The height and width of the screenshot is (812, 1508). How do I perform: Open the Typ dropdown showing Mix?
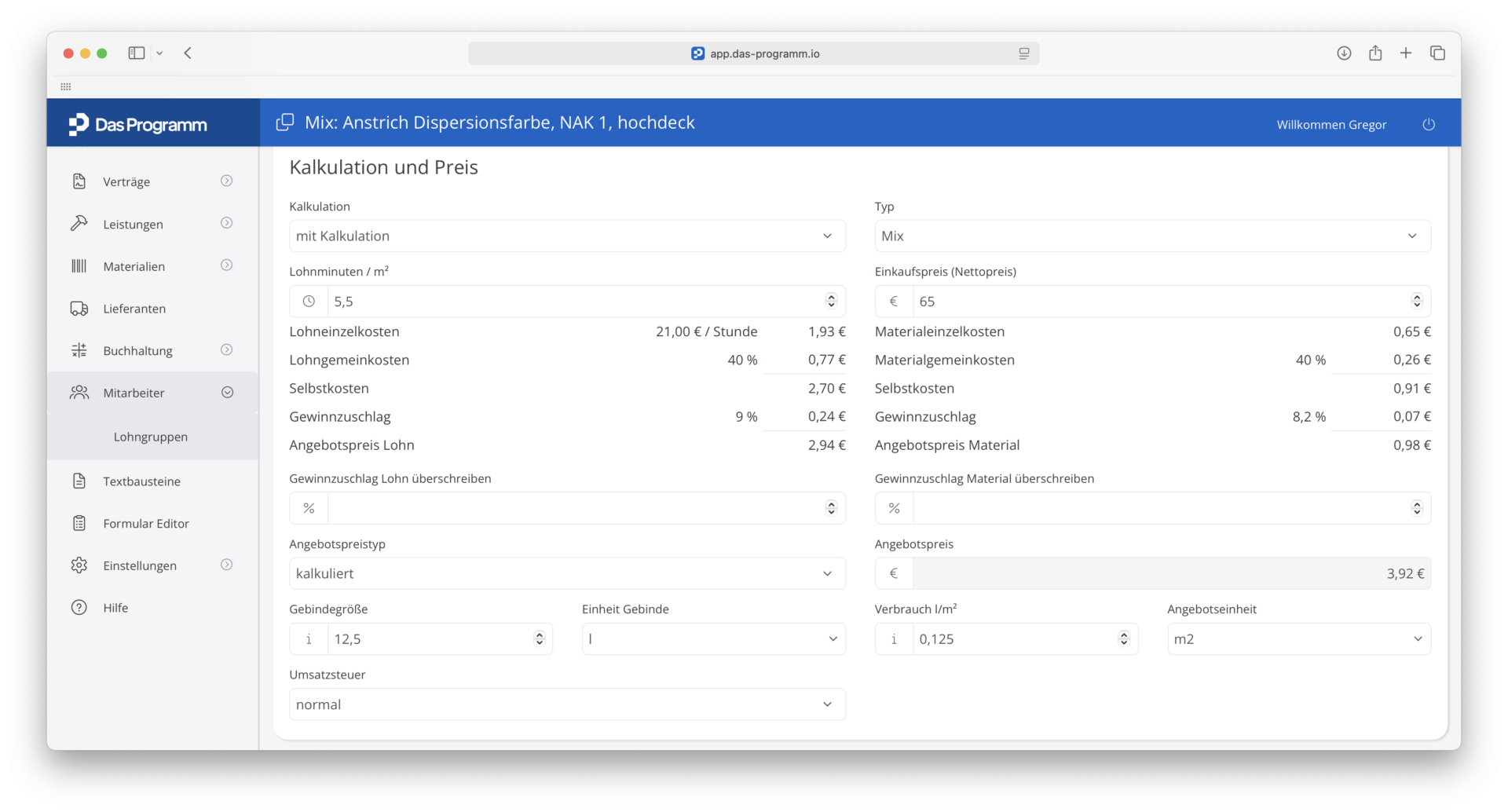[1152, 236]
